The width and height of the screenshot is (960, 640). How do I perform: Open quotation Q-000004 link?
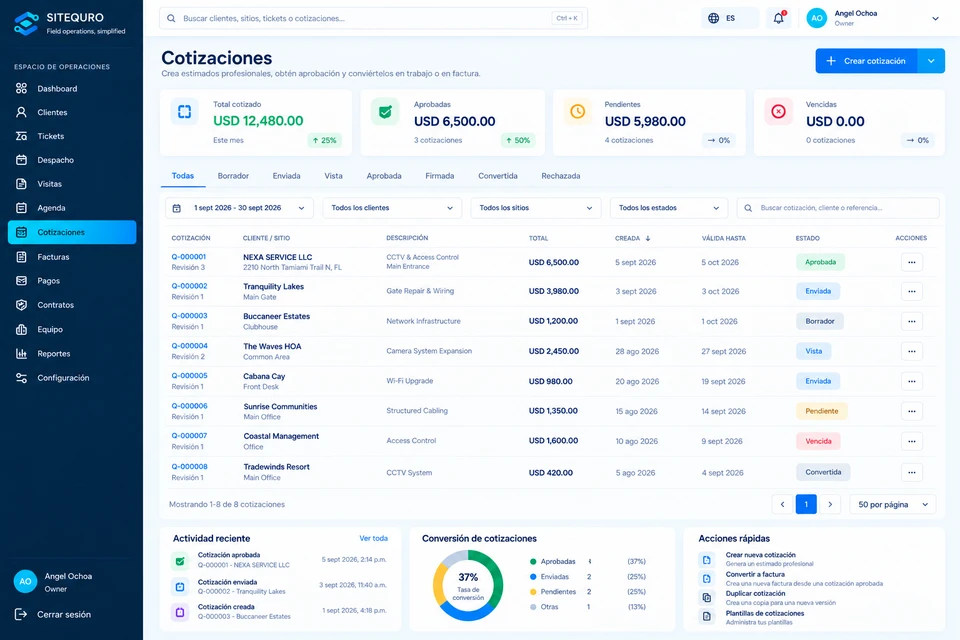point(189,345)
